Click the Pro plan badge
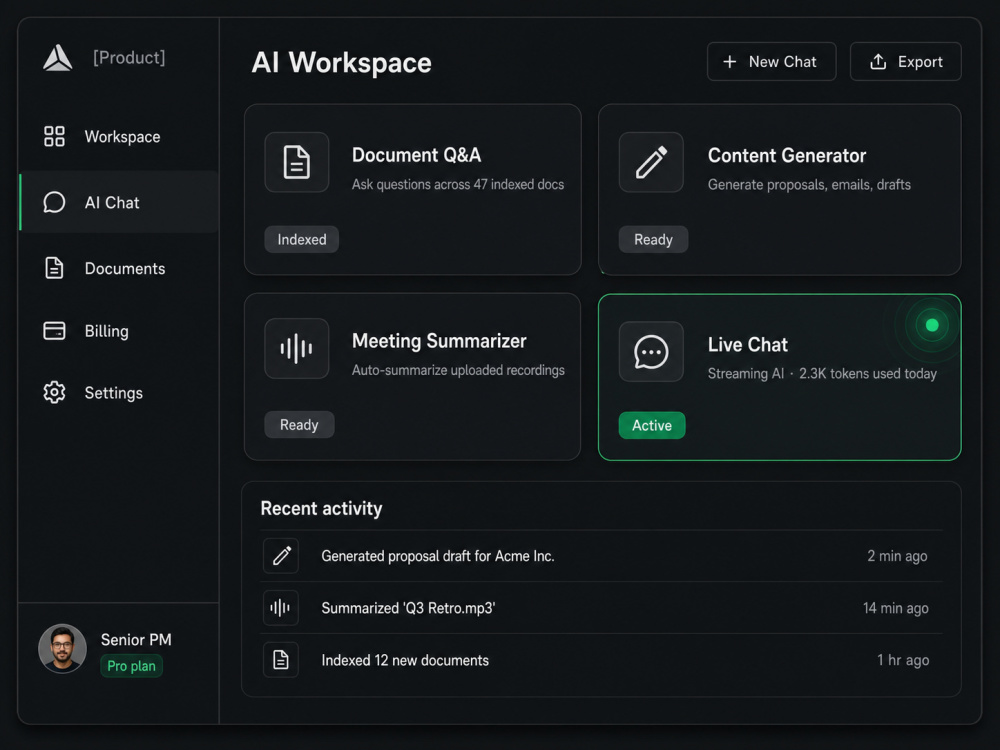Image resolution: width=1000 pixels, height=750 pixels. click(131, 666)
